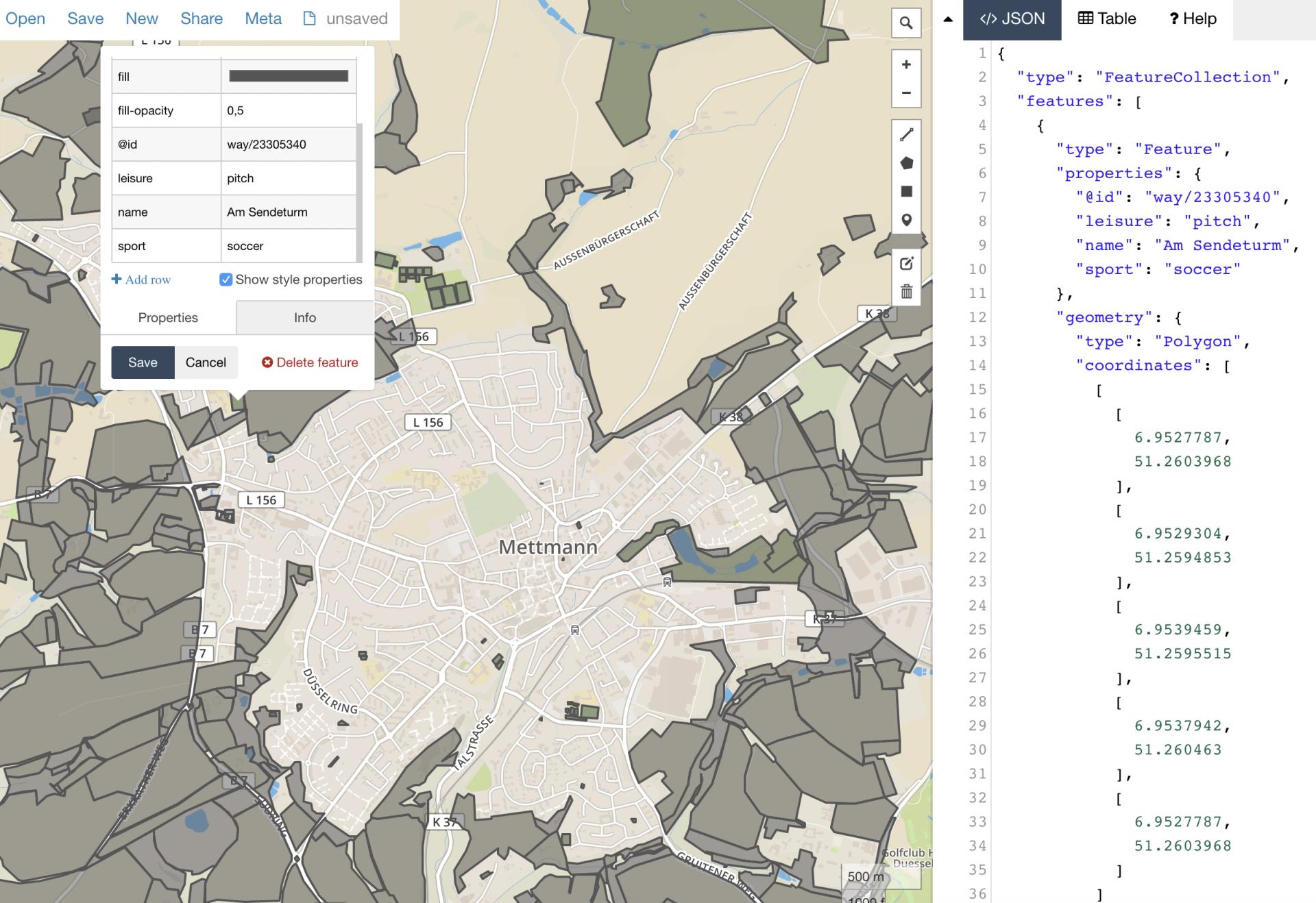Select the draw polyline tool
The image size is (1316, 903).
(905, 135)
